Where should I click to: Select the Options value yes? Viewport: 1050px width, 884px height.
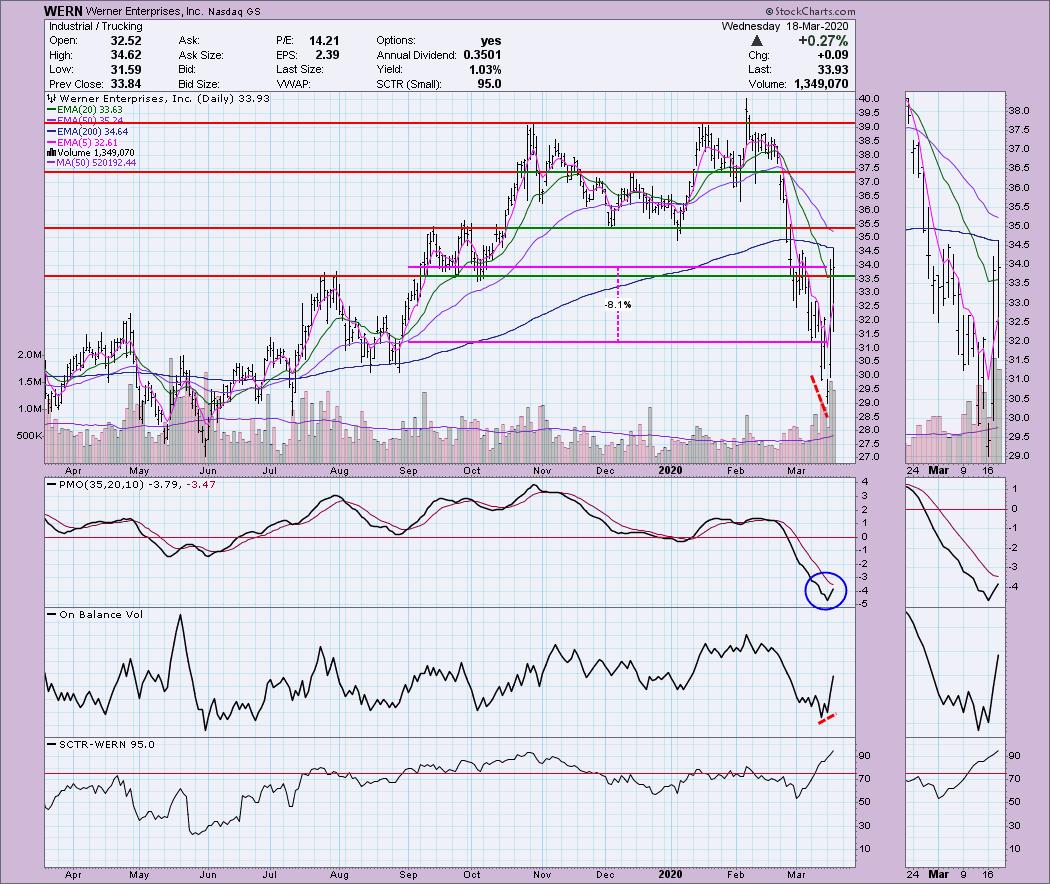click(x=491, y=41)
